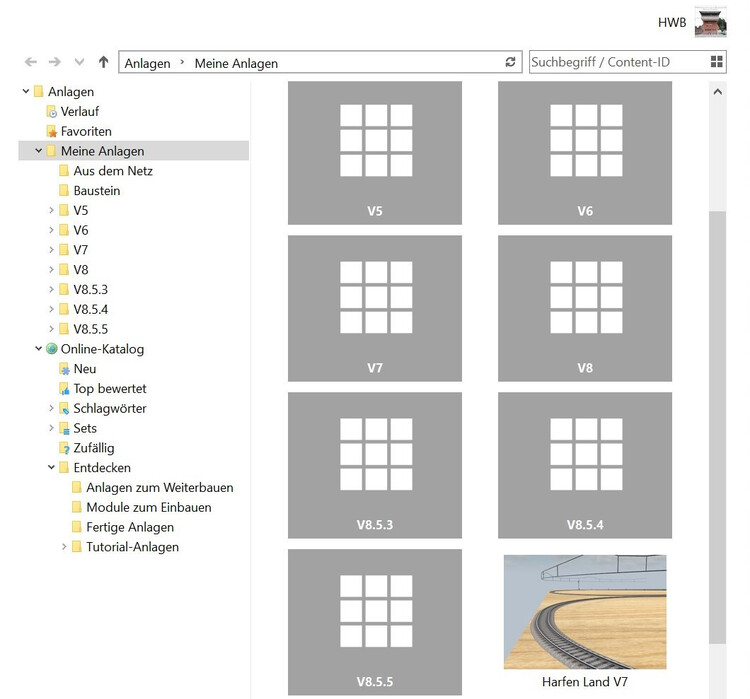Open Module zum Einbauen
This screenshot has width=750, height=699.
point(149,508)
